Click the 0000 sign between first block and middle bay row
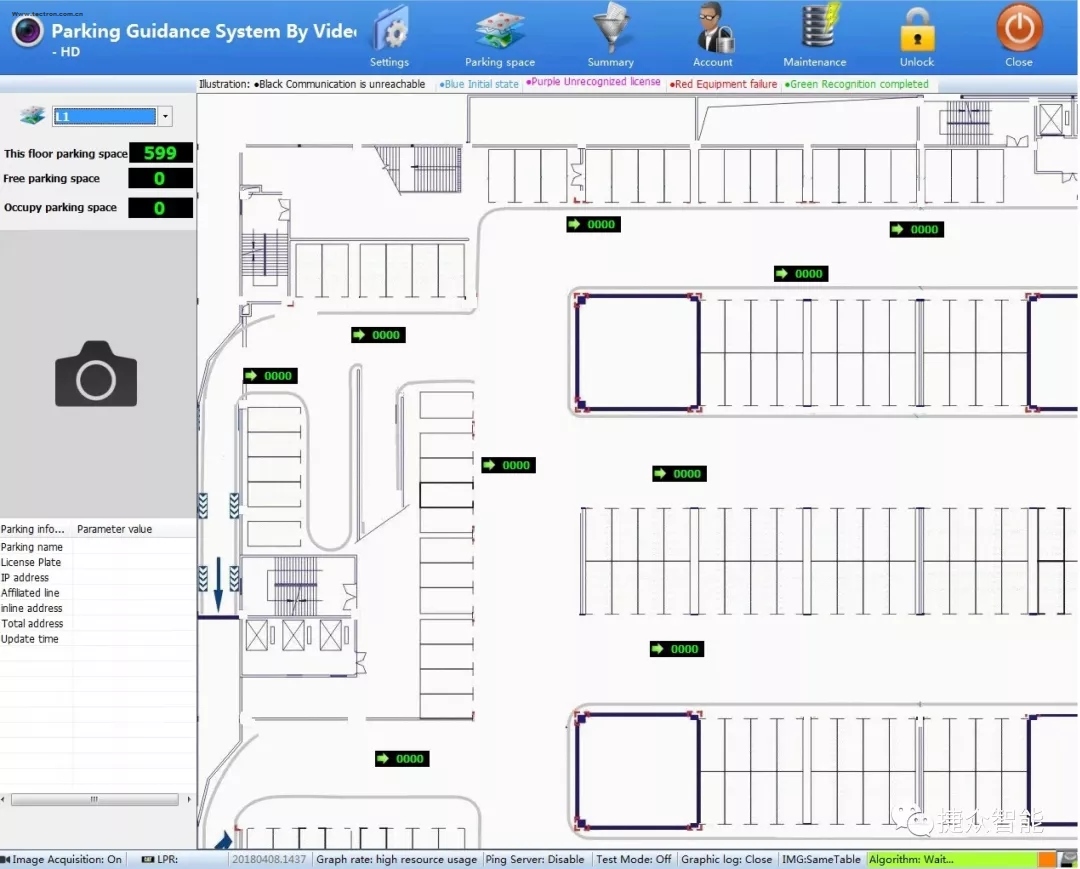 point(679,474)
